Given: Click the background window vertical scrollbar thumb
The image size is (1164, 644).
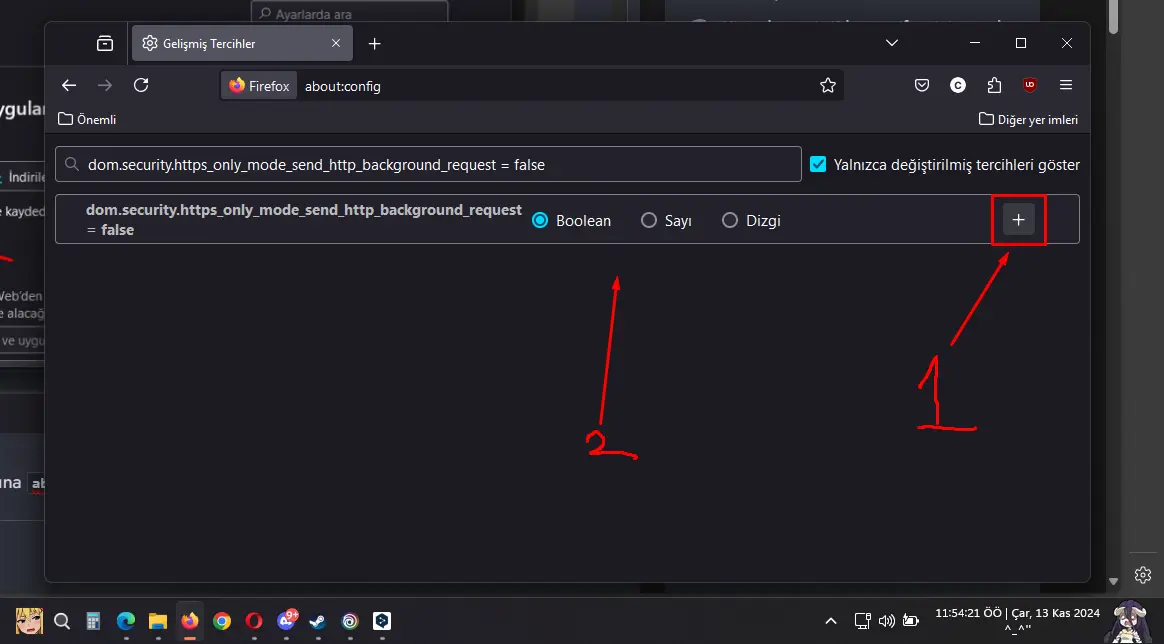Looking at the screenshot, I should [1113, 16].
